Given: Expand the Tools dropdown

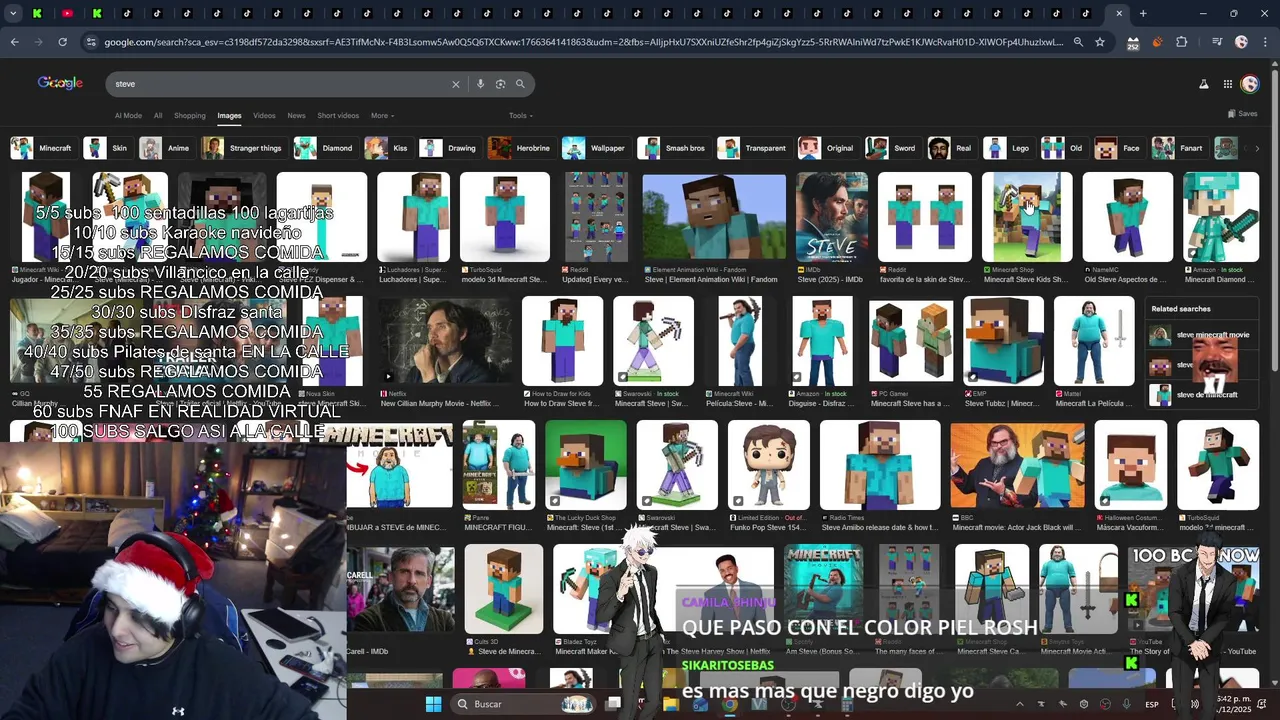Looking at the screenshot, I should (x=520, y=116).
